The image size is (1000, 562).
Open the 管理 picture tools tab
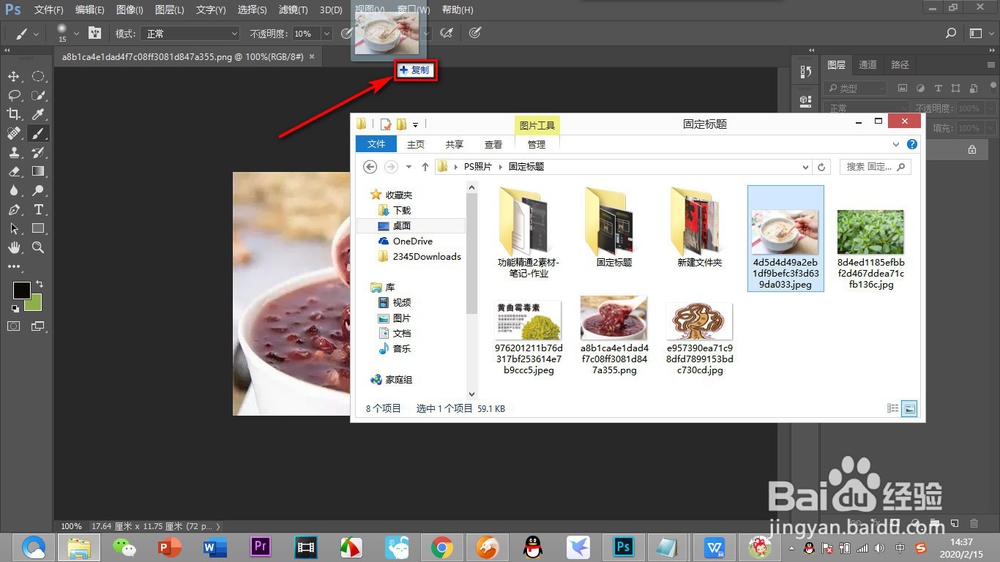pos(536,145)
